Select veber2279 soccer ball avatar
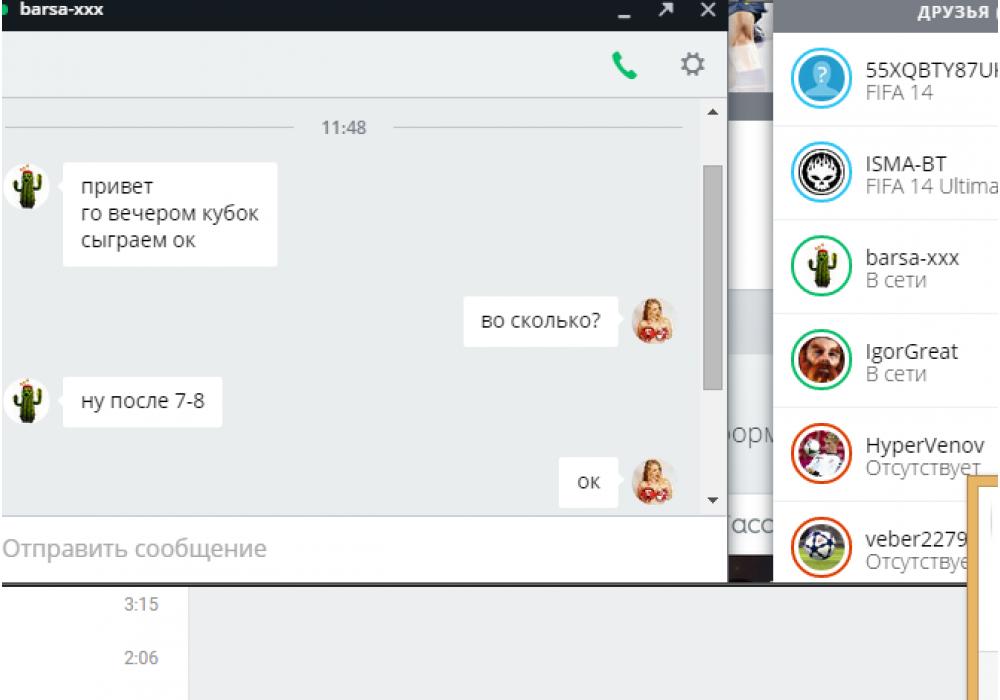Viewport: 1000px width, 700px height. [x=820, y=548]
